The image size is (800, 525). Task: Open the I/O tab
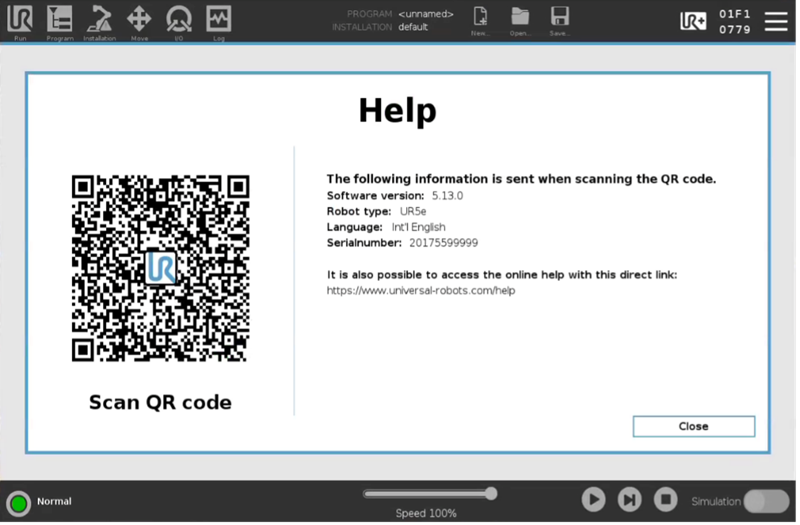pos(179,20)
